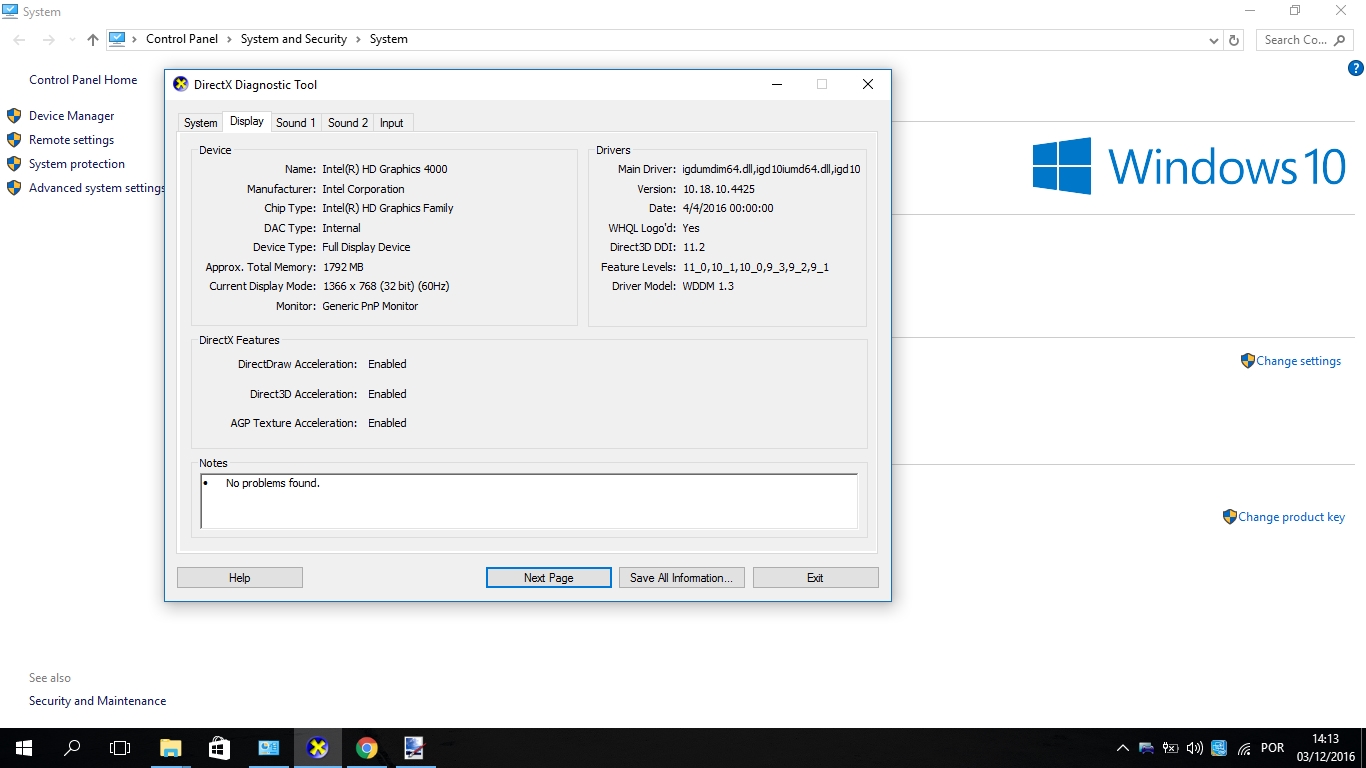Open taskbar search magnifier
This screenshot has width=1366, height=768.
(x=72, y=747)
